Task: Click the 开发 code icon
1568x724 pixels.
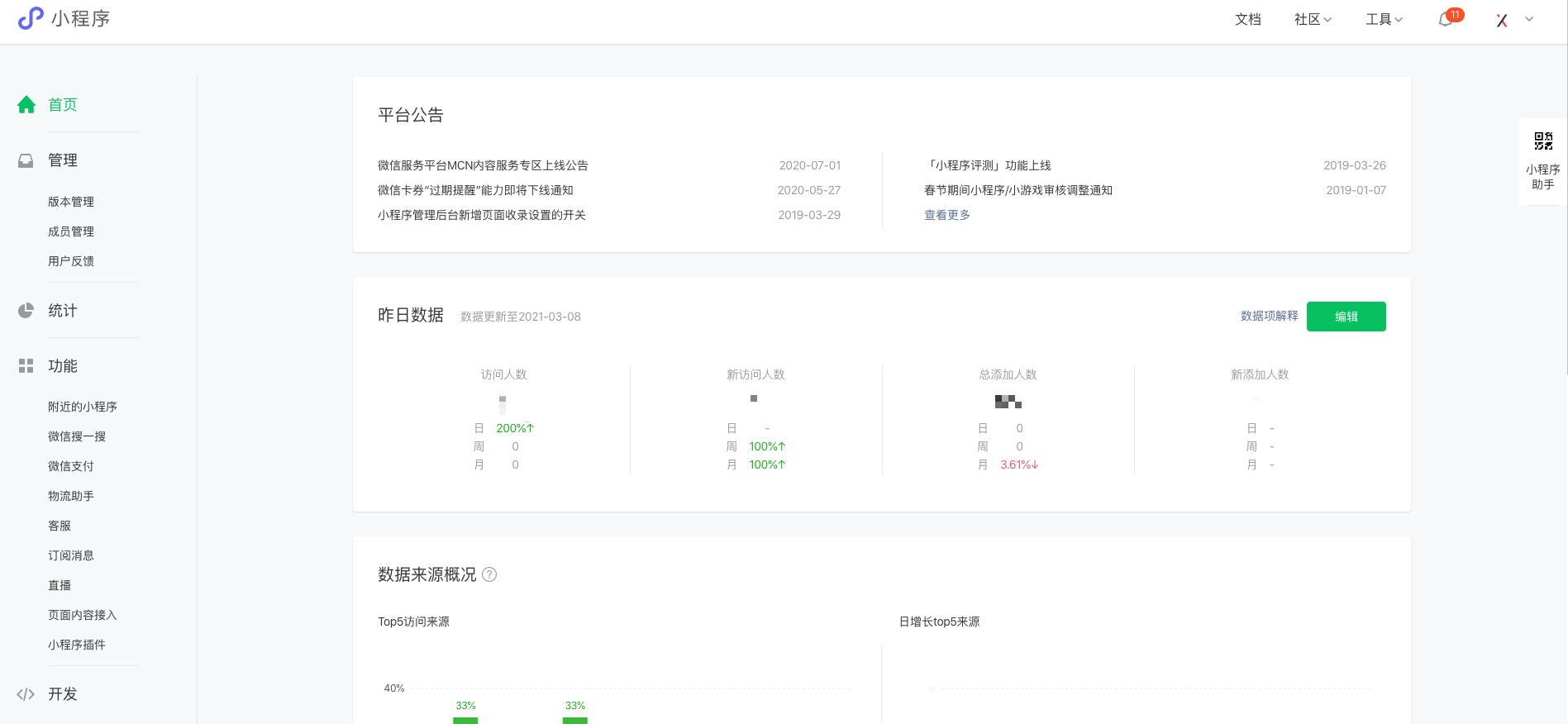Action: click(26, 694)
